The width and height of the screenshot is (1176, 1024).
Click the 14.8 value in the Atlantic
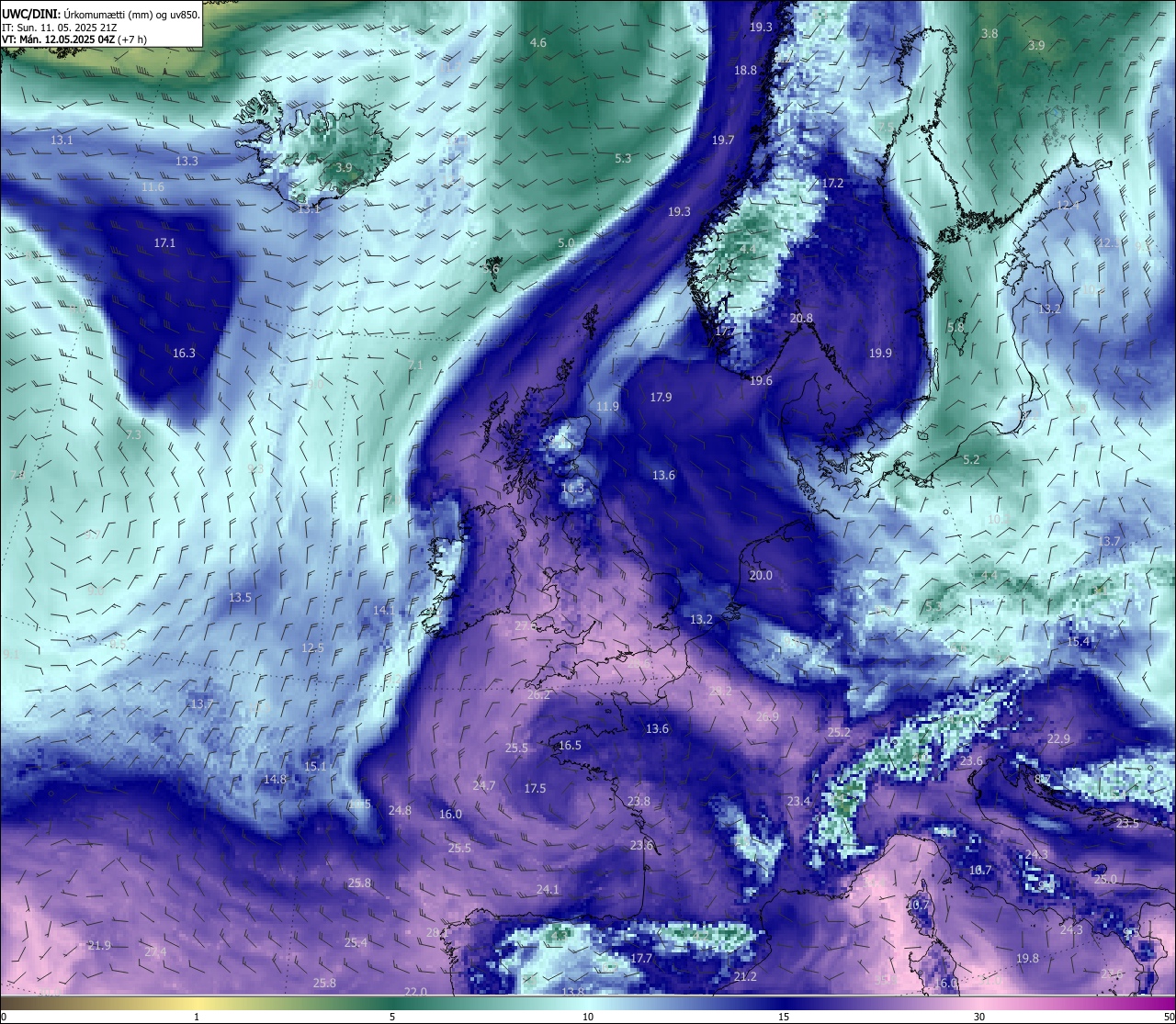coord(275,780)
